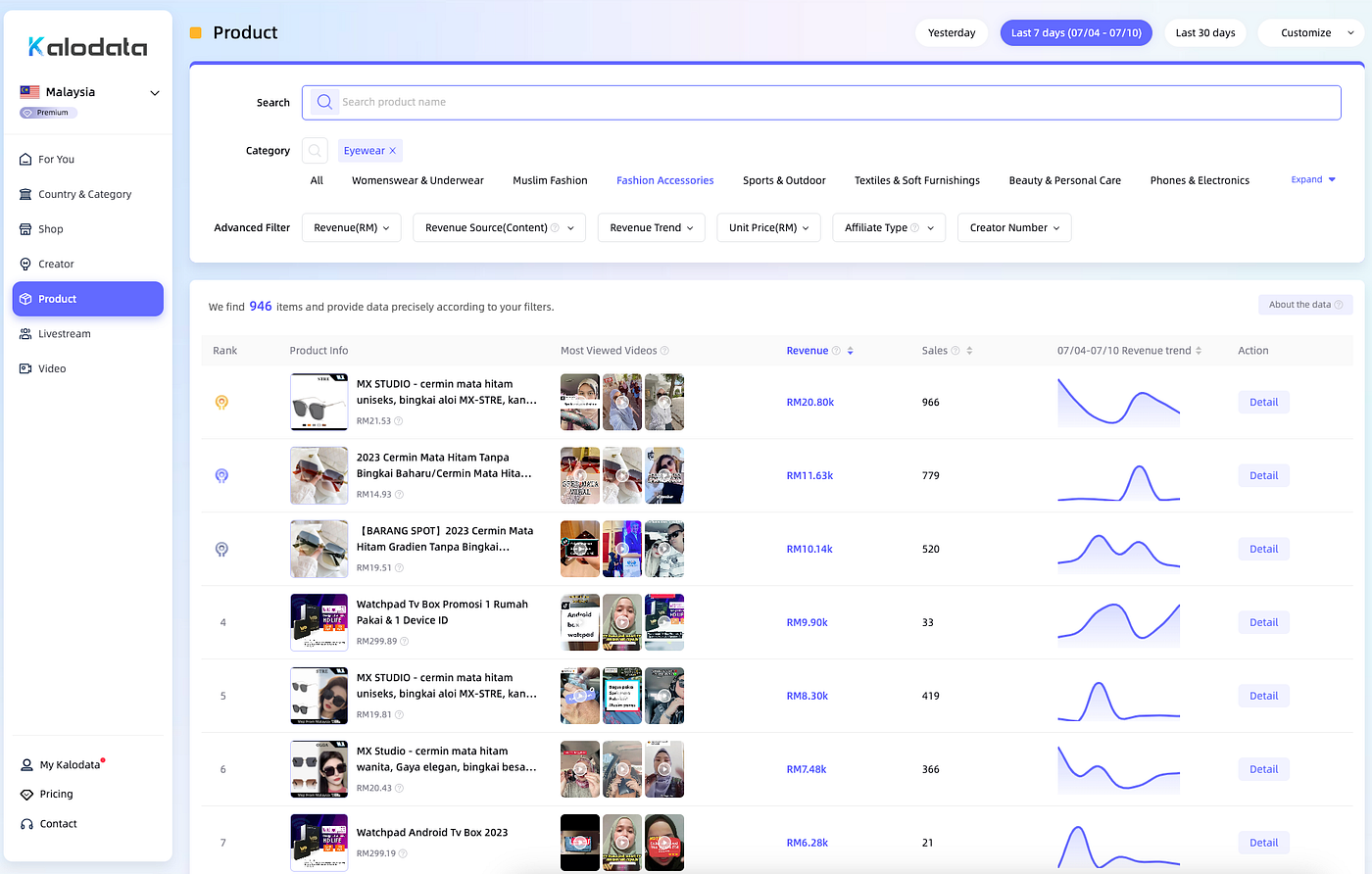Click the Kalodata logo

(87, 46)
